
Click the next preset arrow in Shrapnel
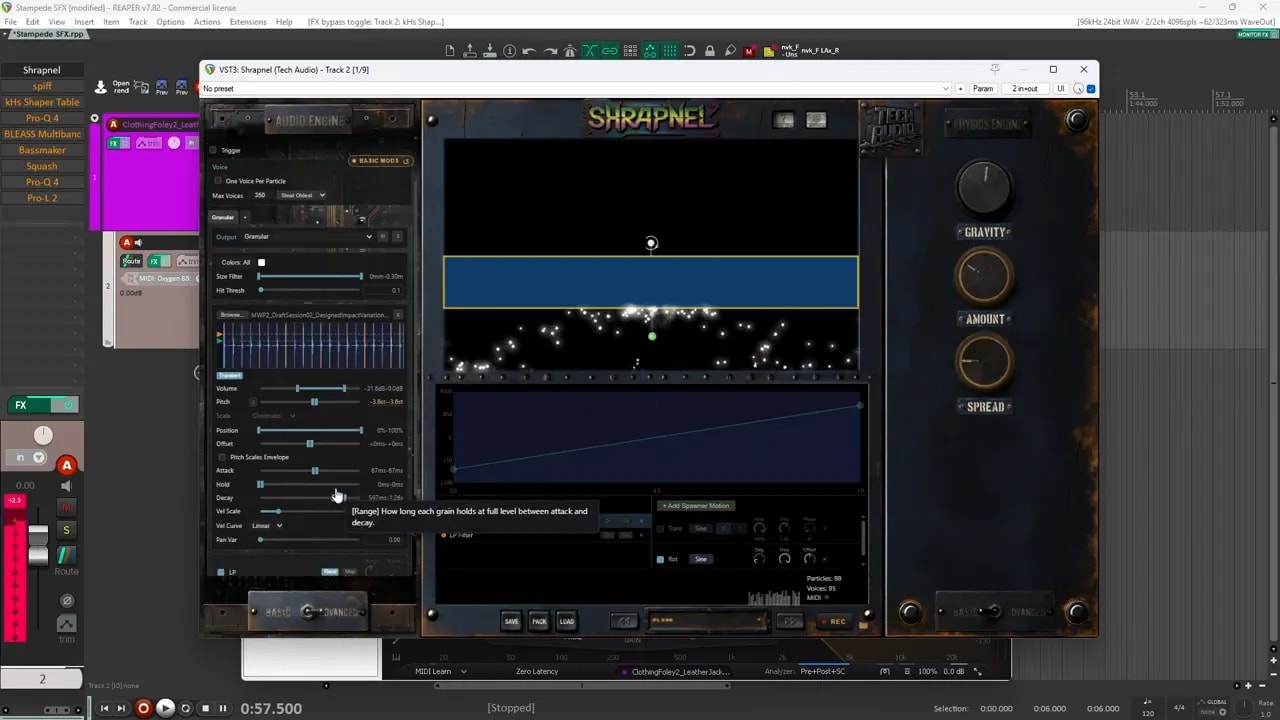tap(790, 621)
